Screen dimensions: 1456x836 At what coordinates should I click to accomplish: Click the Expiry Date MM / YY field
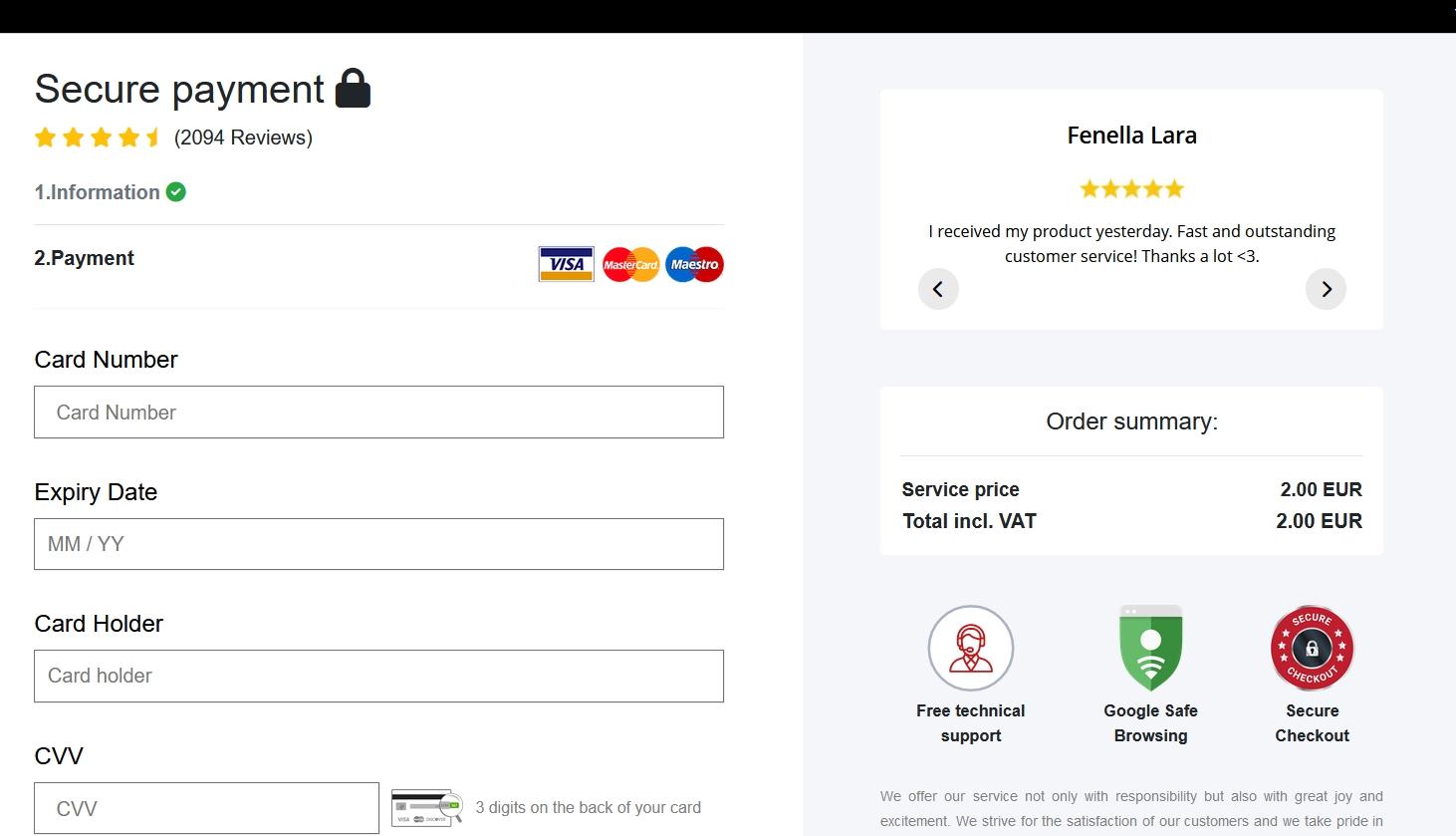pyautogui.click(x=378, y=544)
